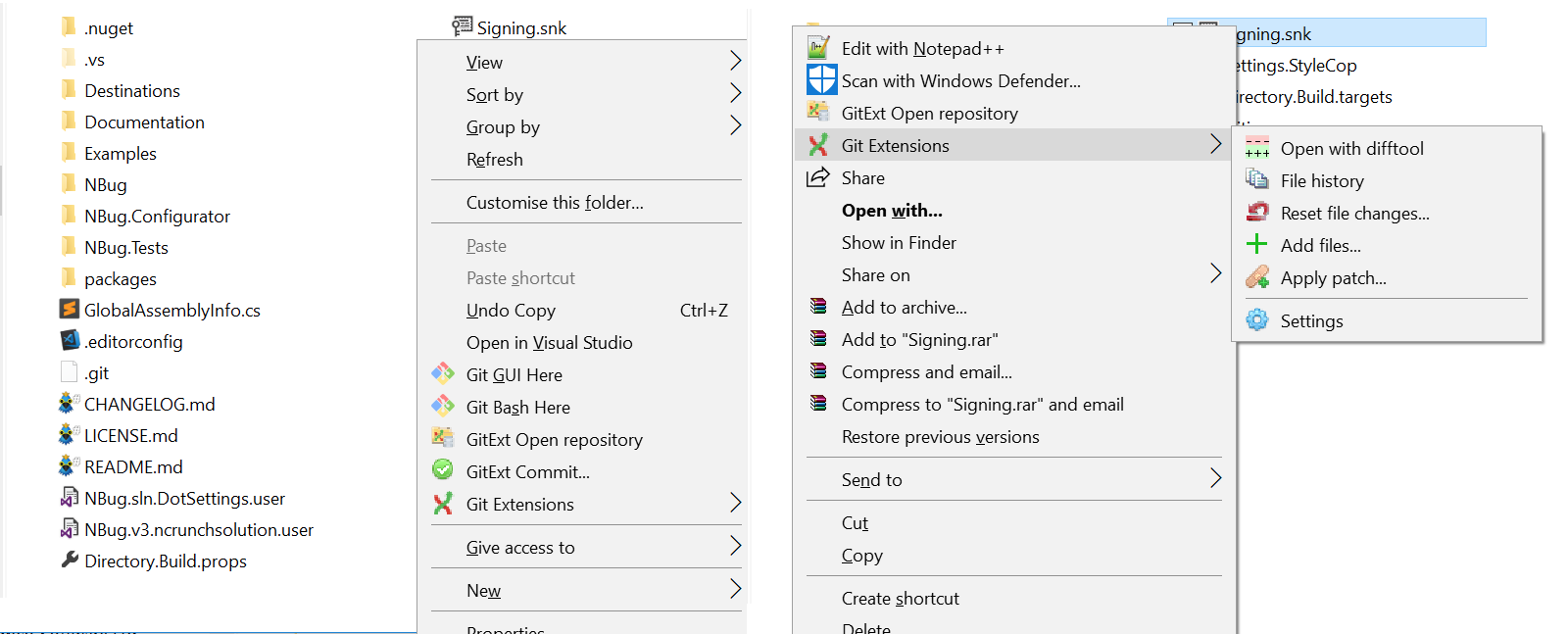Select File history in Git Extensions submenu
This screenshot has height=634, width=1568.
(1321, 180)
